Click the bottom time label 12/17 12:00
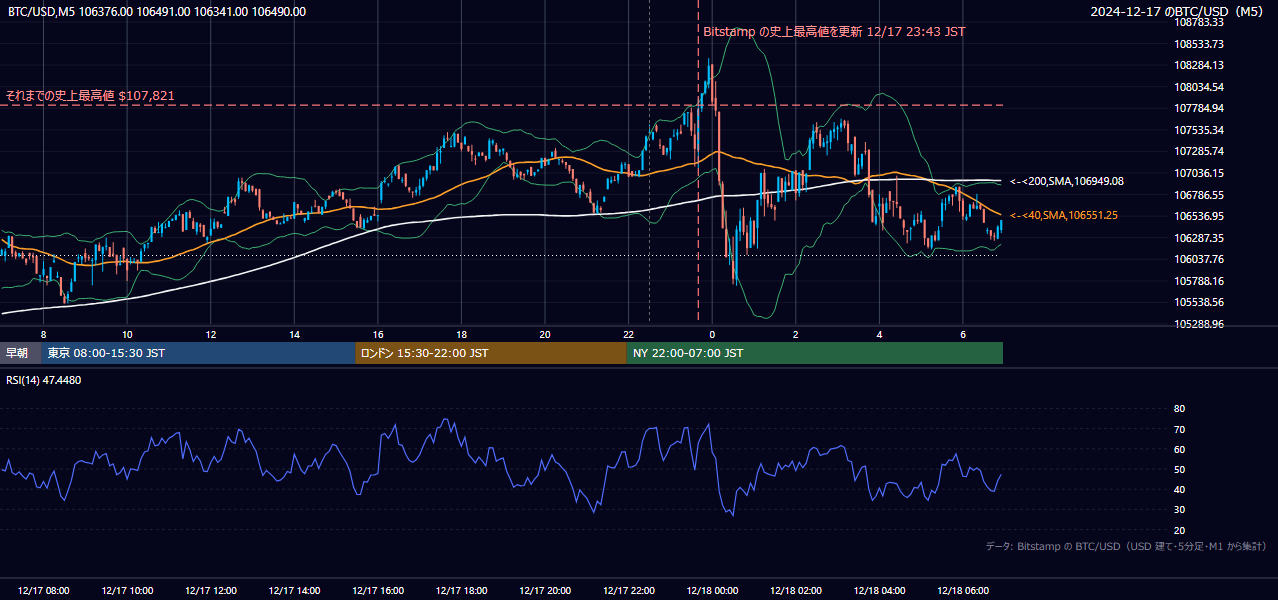The width and height of the screenshot is (1278, 600). tap(211, 591)
